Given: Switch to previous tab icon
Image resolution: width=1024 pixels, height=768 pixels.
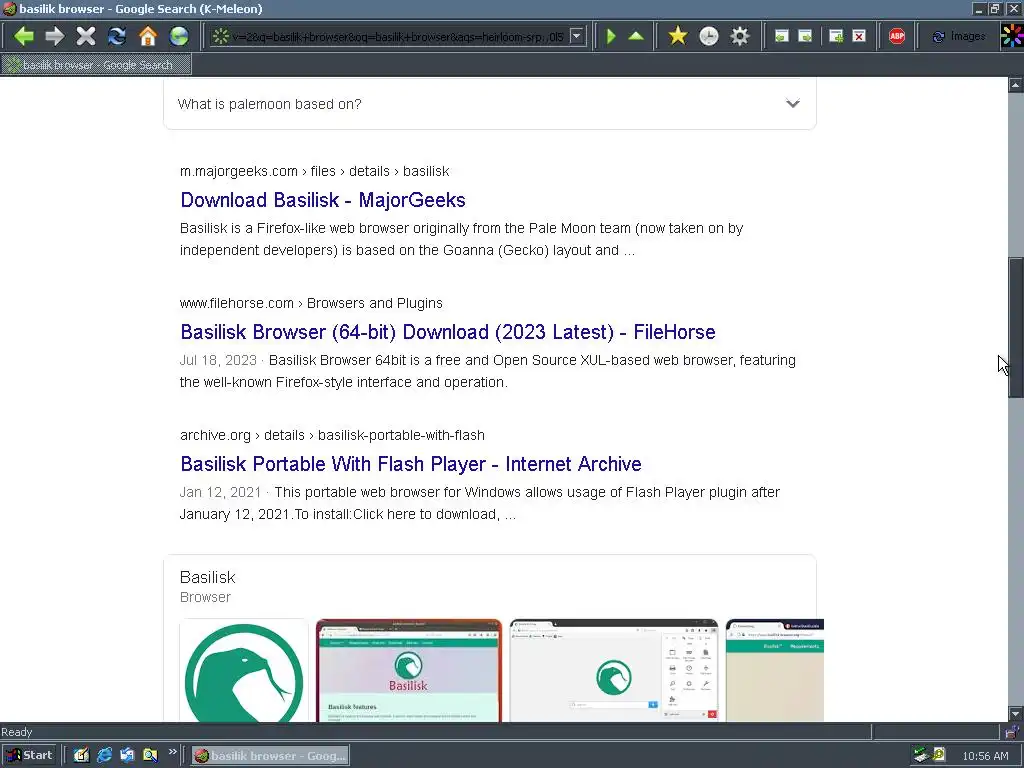Looking at the screenshot, I should 781,36.
